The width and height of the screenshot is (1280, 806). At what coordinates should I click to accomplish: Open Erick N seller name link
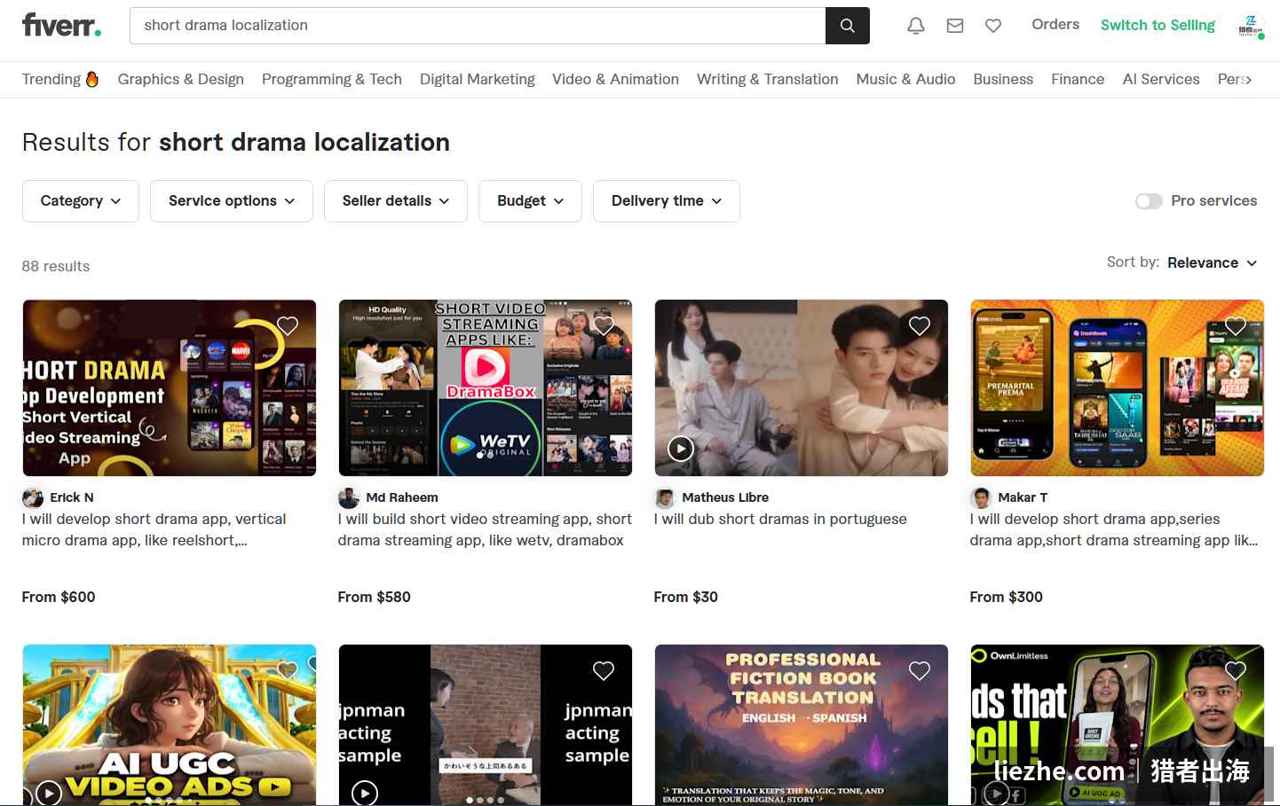pos(71,497)
